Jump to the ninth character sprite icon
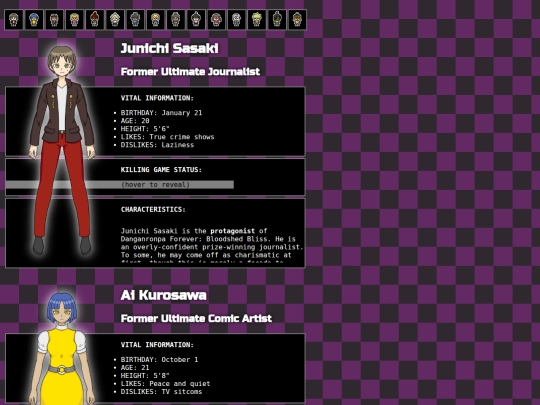The width and height of the screenshot is (540, 405). pyautogui.click(x=176, y=20)
